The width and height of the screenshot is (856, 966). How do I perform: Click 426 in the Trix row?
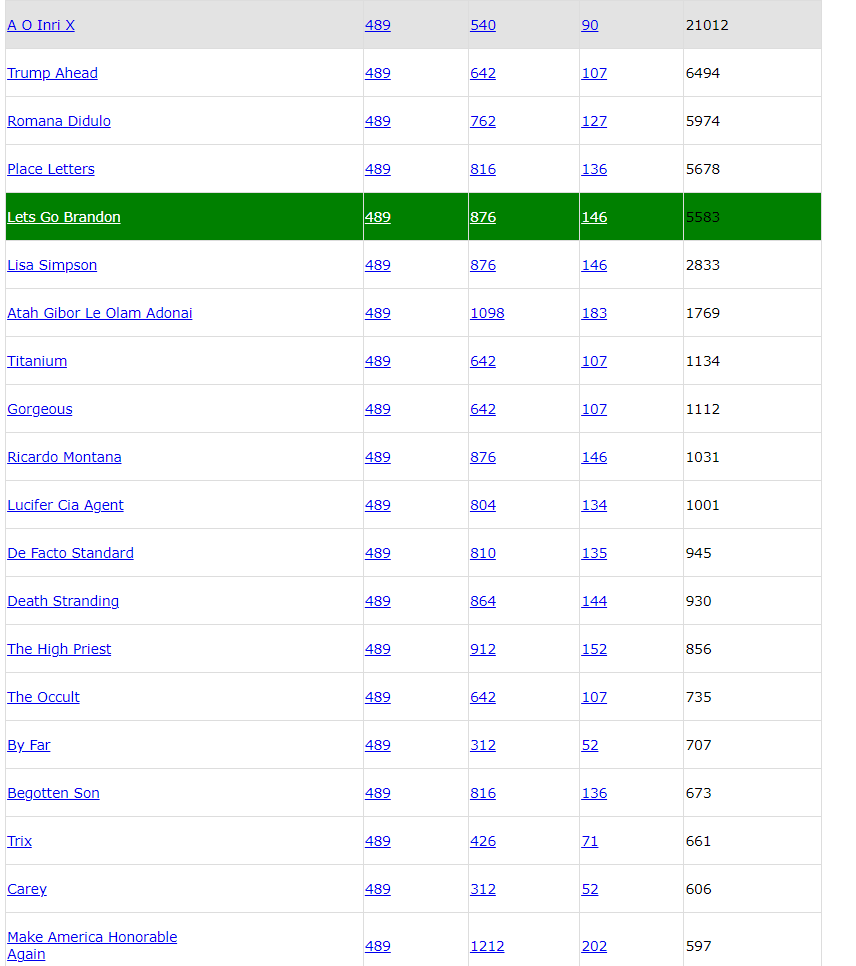[483, 842]
